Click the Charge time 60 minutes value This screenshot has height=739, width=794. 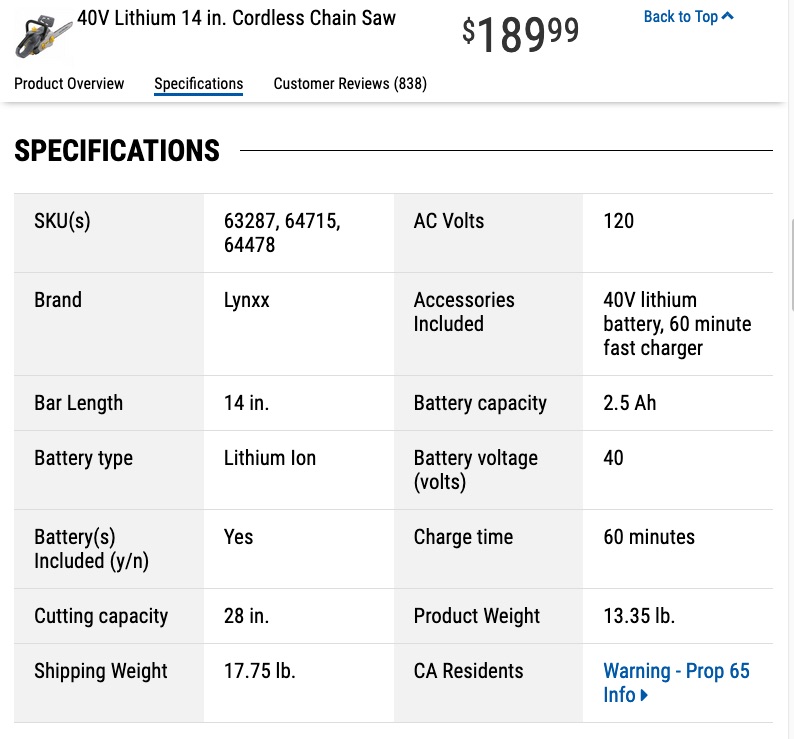(x=649, y=537)
